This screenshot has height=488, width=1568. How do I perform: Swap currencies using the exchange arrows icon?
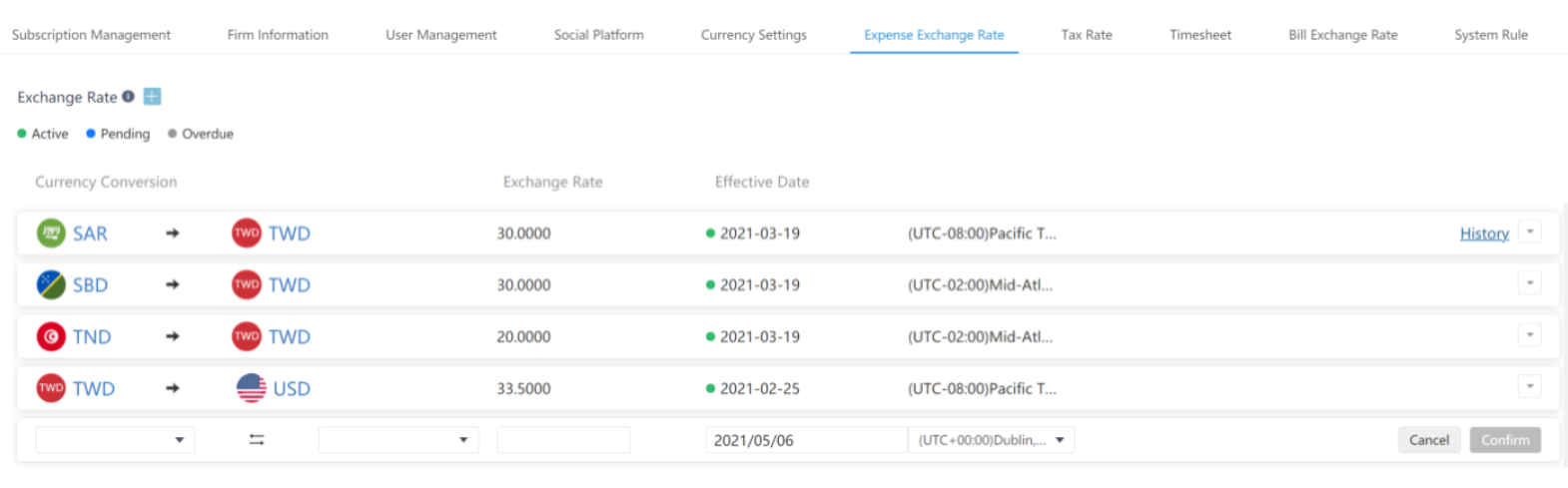click(257, 440)
